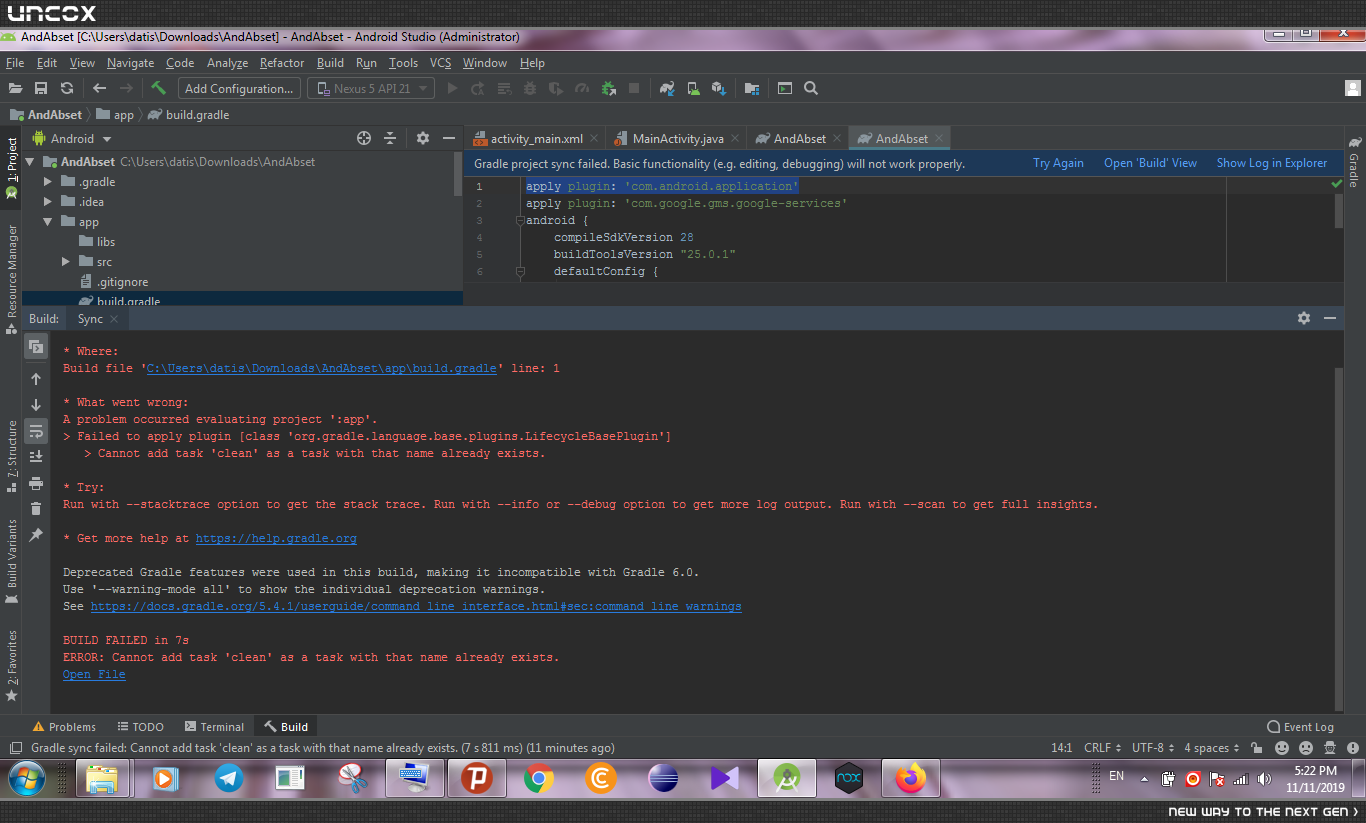Open the Terminal tool window tab
The width and height of the screenshot is (1366, 823).
click(x=214, y=727)
